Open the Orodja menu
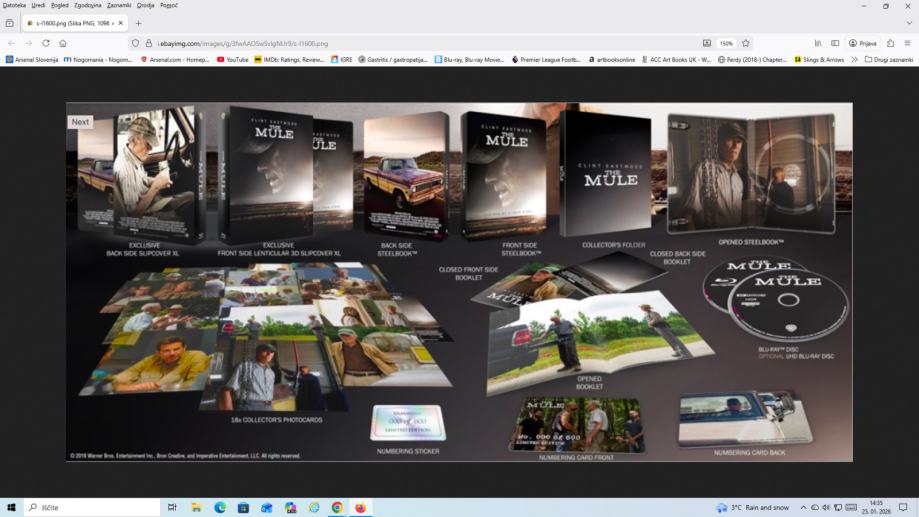 pos(145,5)
